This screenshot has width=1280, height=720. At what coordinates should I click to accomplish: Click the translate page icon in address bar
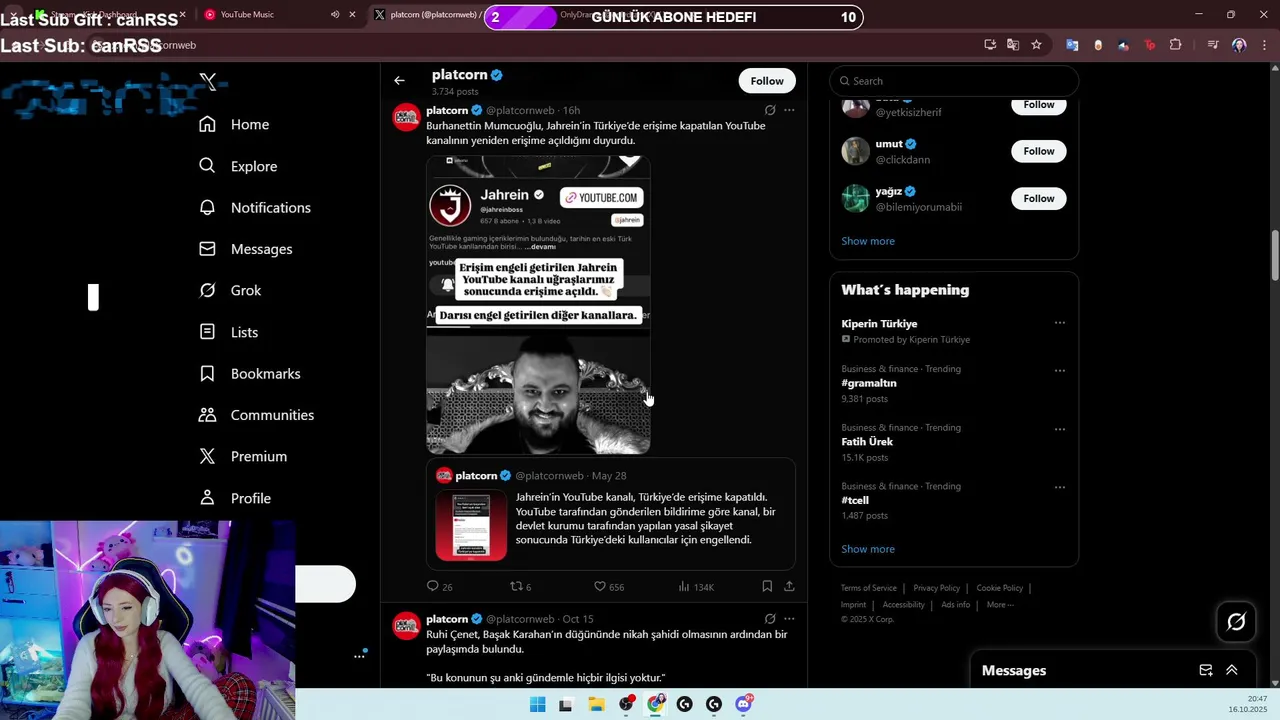[1013, 45]
